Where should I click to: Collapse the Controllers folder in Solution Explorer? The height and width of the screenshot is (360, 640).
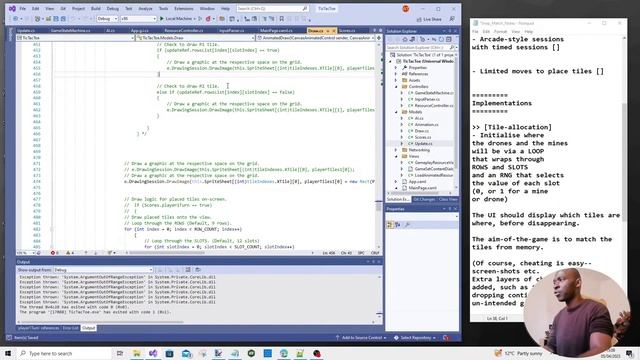396,87
